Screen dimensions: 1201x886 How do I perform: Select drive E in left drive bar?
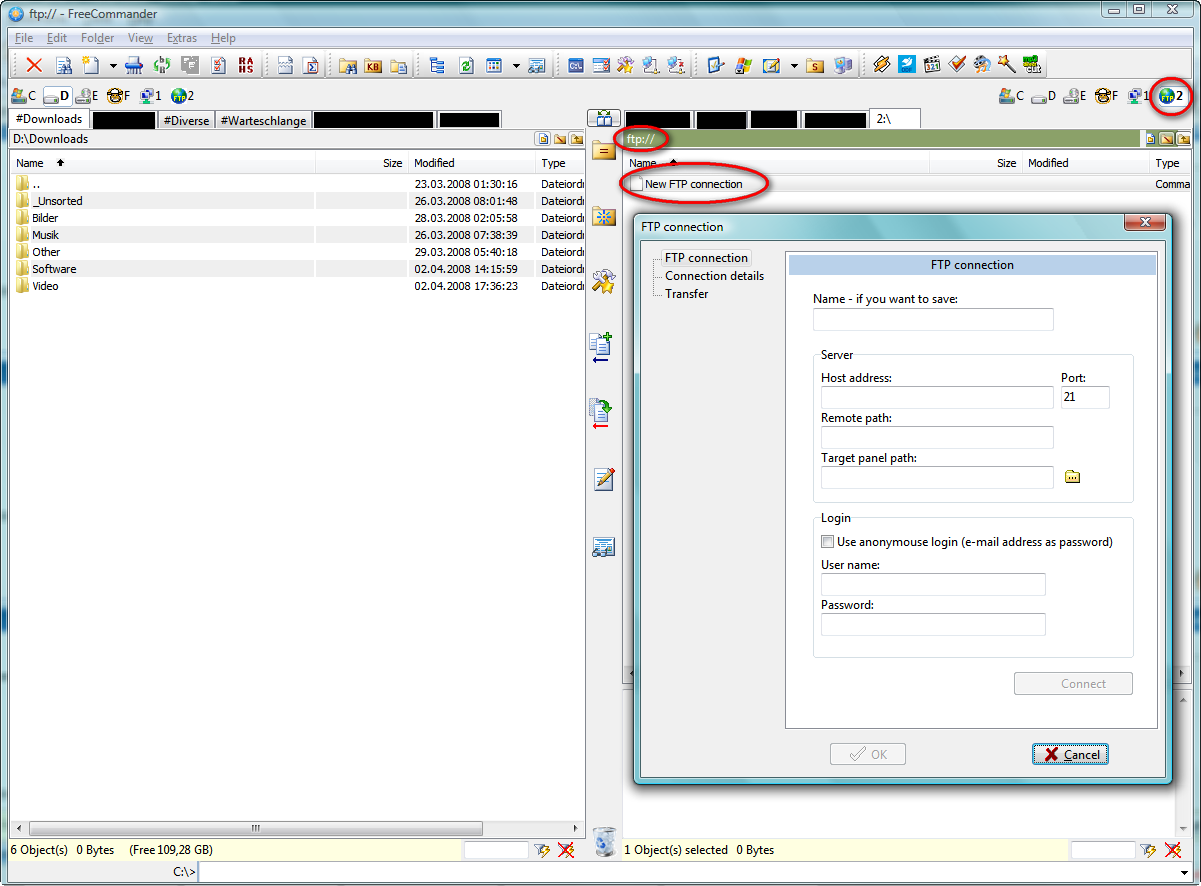(x=88, y=96)
